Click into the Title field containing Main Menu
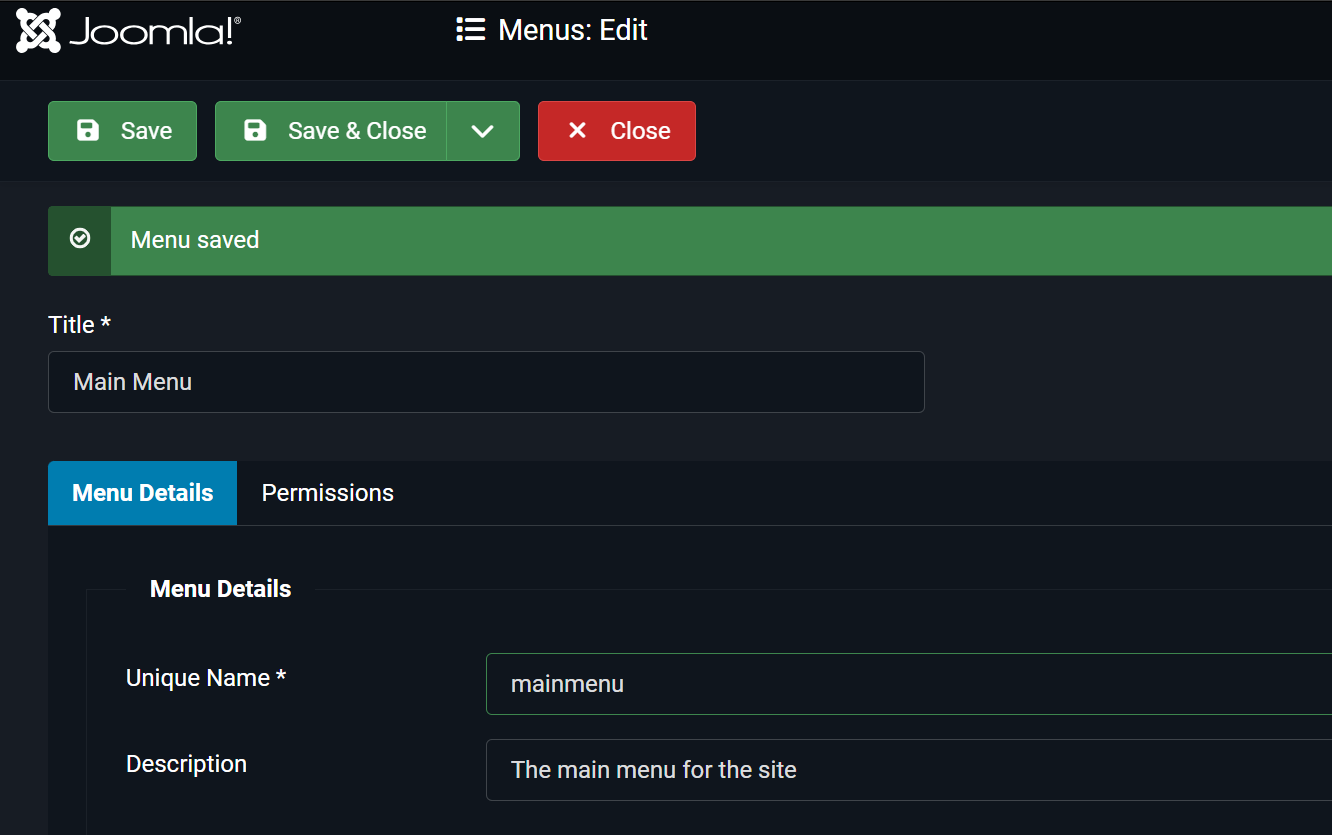This screenshot has height=835, width=1332. (x=486, y=382)
